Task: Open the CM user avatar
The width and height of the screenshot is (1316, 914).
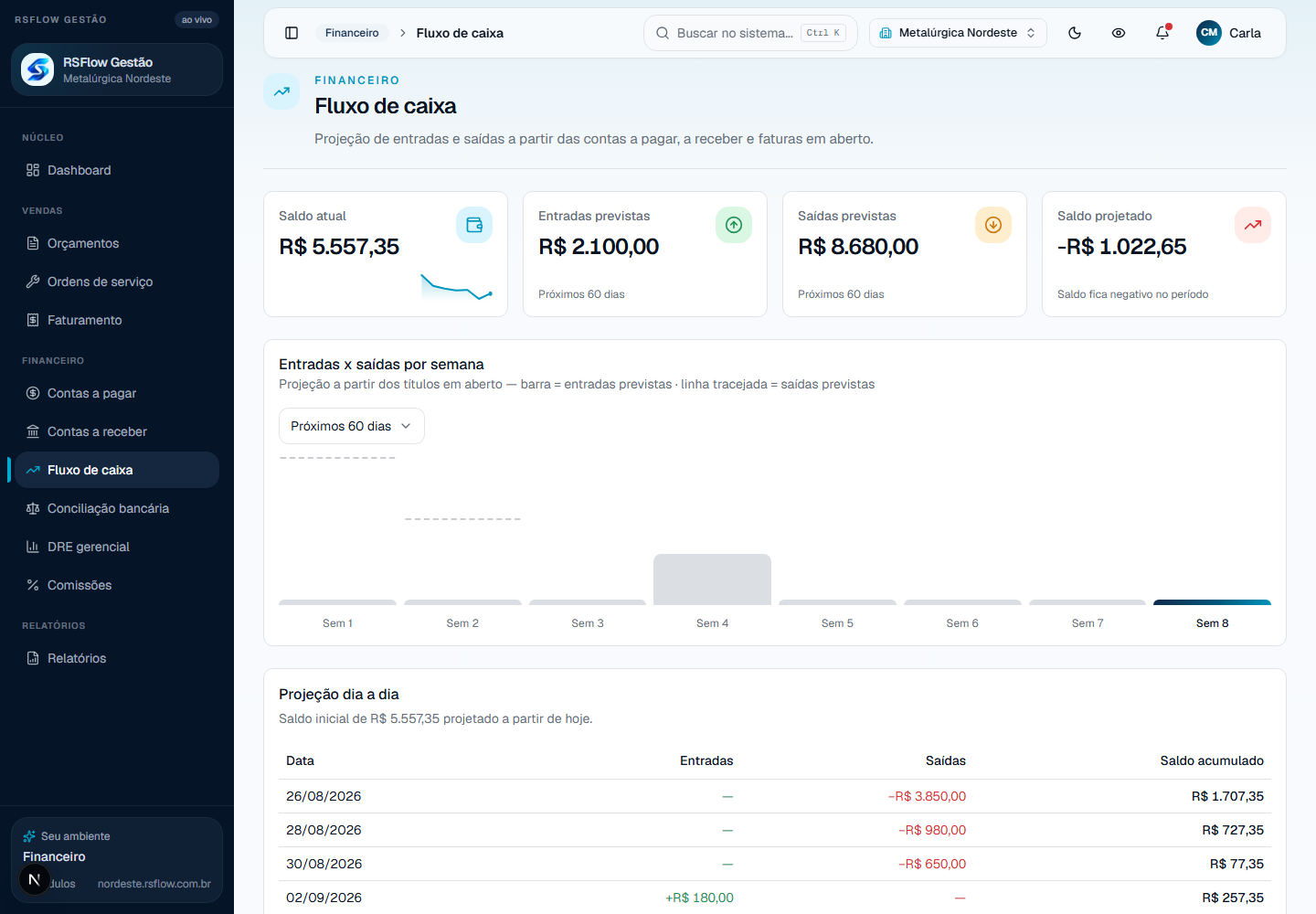Action: point(1209,33)
